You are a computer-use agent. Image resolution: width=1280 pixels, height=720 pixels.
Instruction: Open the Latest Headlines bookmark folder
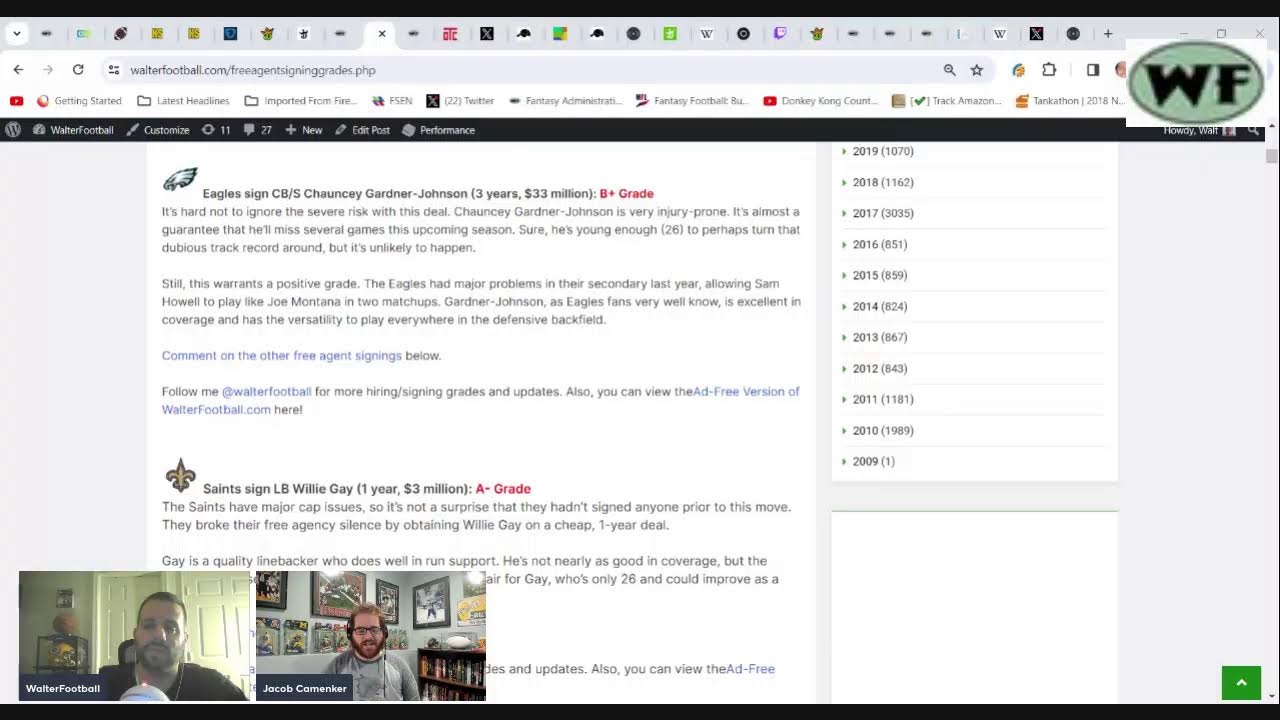click(x=183, y=101)
